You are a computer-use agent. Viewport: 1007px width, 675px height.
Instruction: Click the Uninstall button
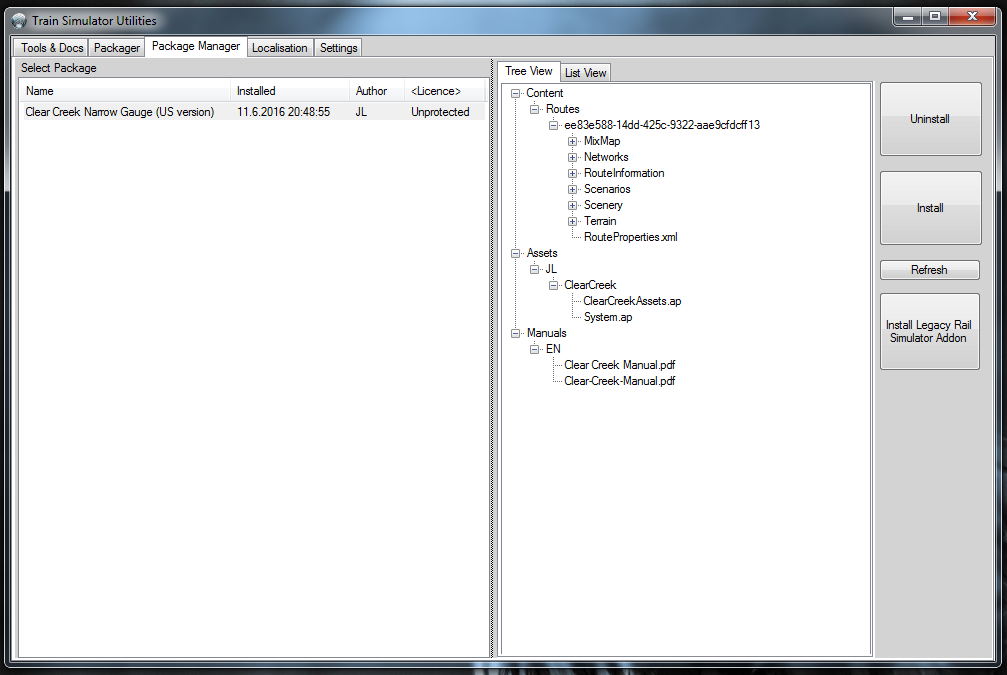pos(930,119)
